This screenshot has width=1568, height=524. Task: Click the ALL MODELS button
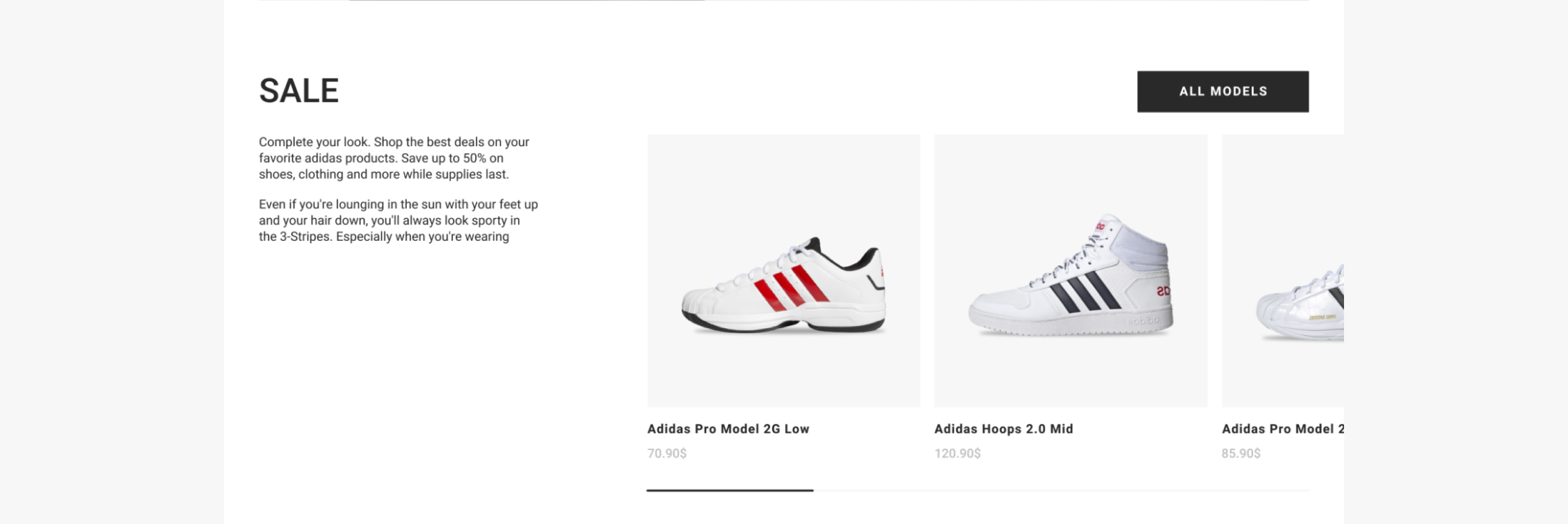click(1222, 91)
